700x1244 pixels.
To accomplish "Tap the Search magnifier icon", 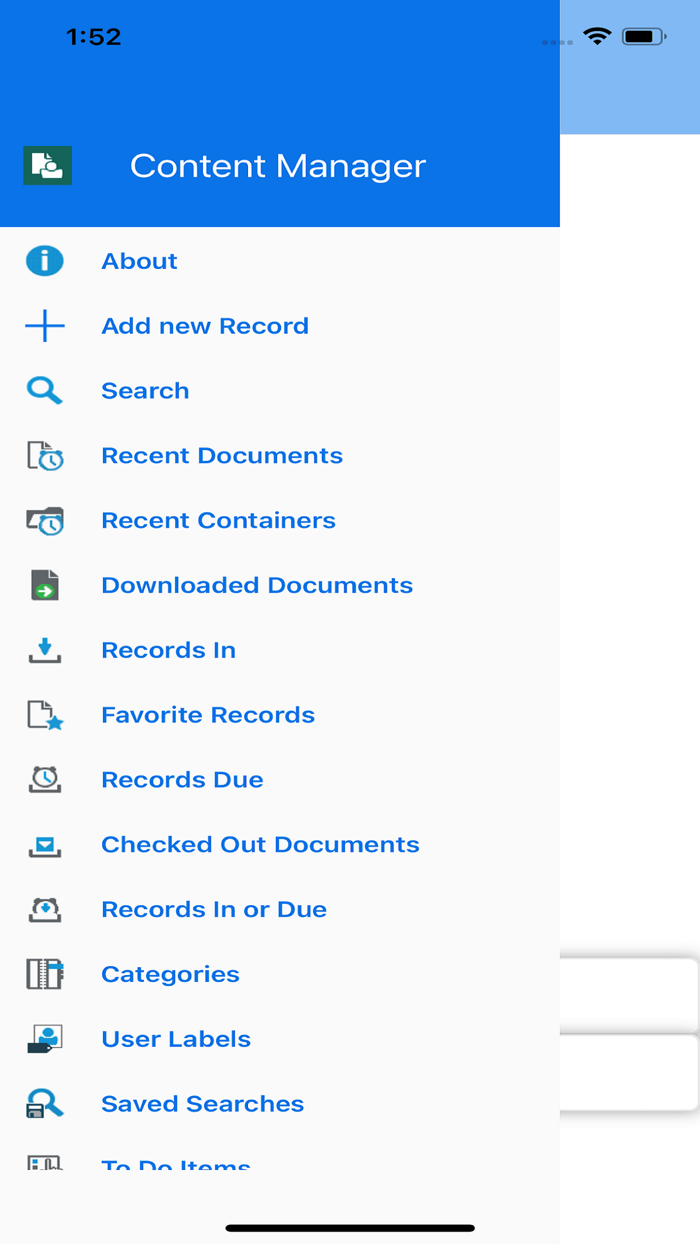I will click(44, 390).
